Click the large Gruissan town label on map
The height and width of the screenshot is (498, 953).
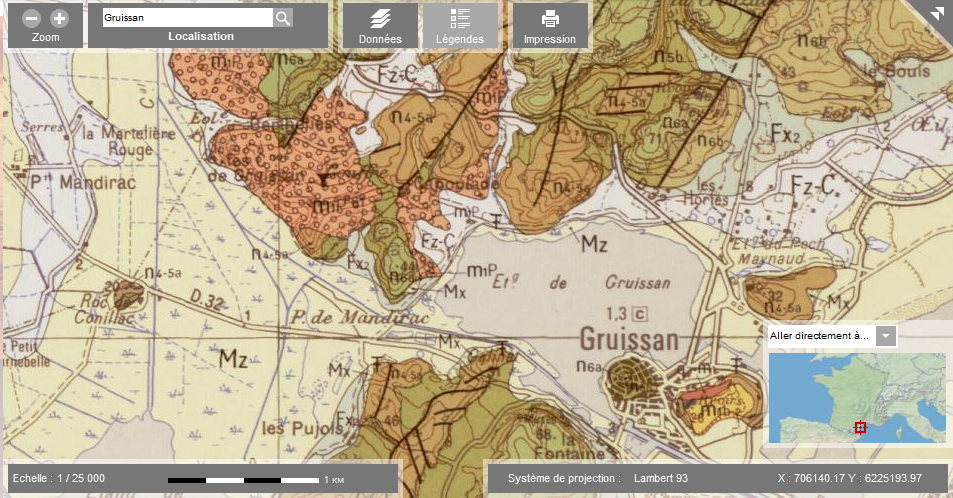point(626,337)
